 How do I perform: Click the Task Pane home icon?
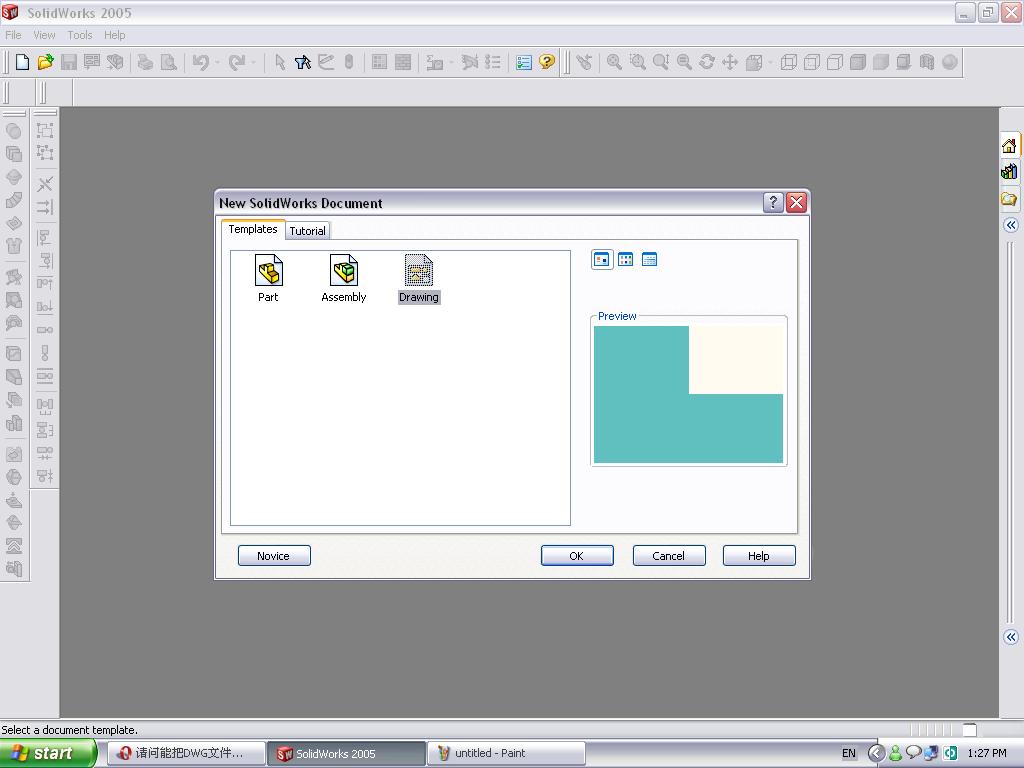pyautogui.click(x=1010, y=145)
